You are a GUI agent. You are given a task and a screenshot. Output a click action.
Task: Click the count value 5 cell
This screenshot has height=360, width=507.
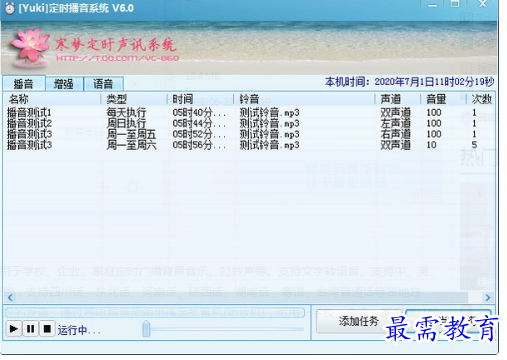click(474, 145)
